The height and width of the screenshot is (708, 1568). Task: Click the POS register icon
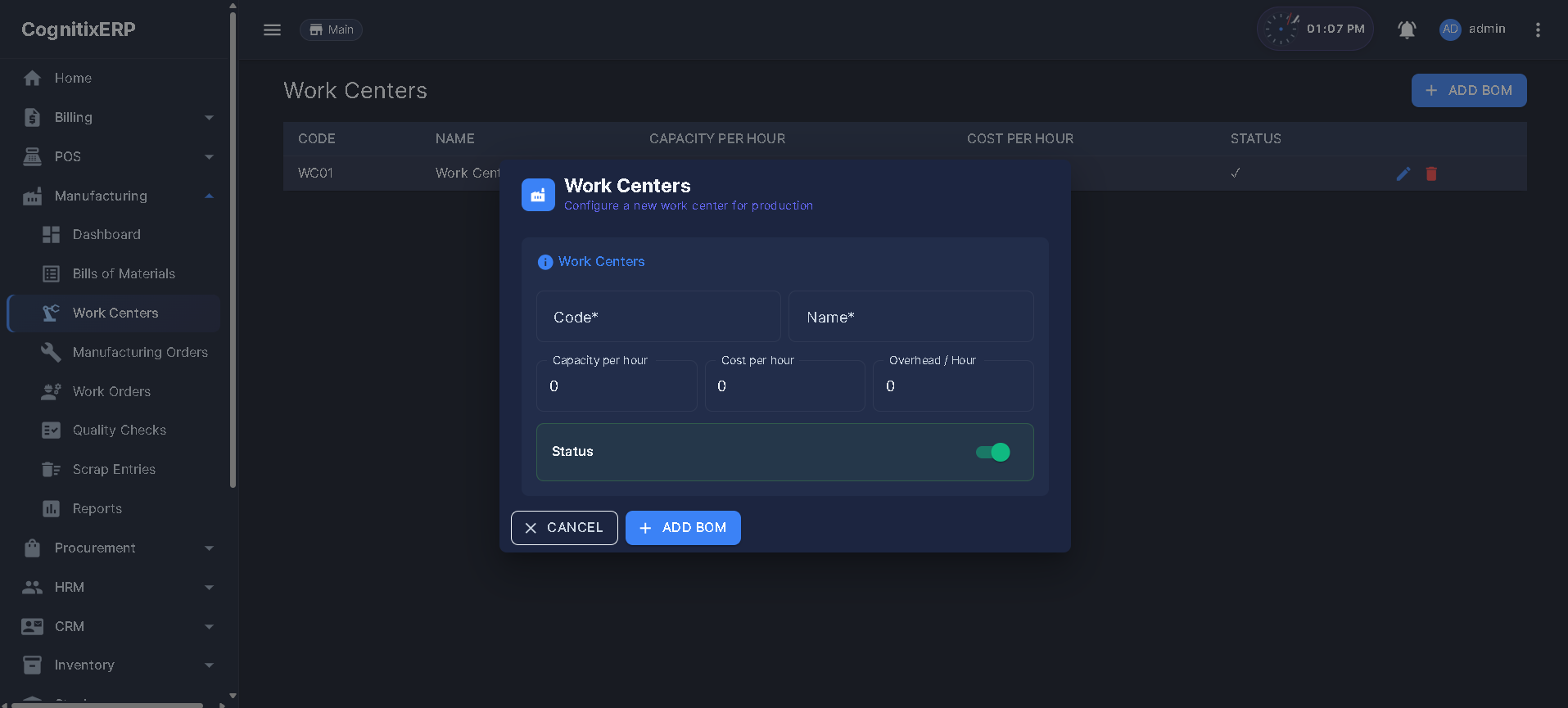(33, 156)
